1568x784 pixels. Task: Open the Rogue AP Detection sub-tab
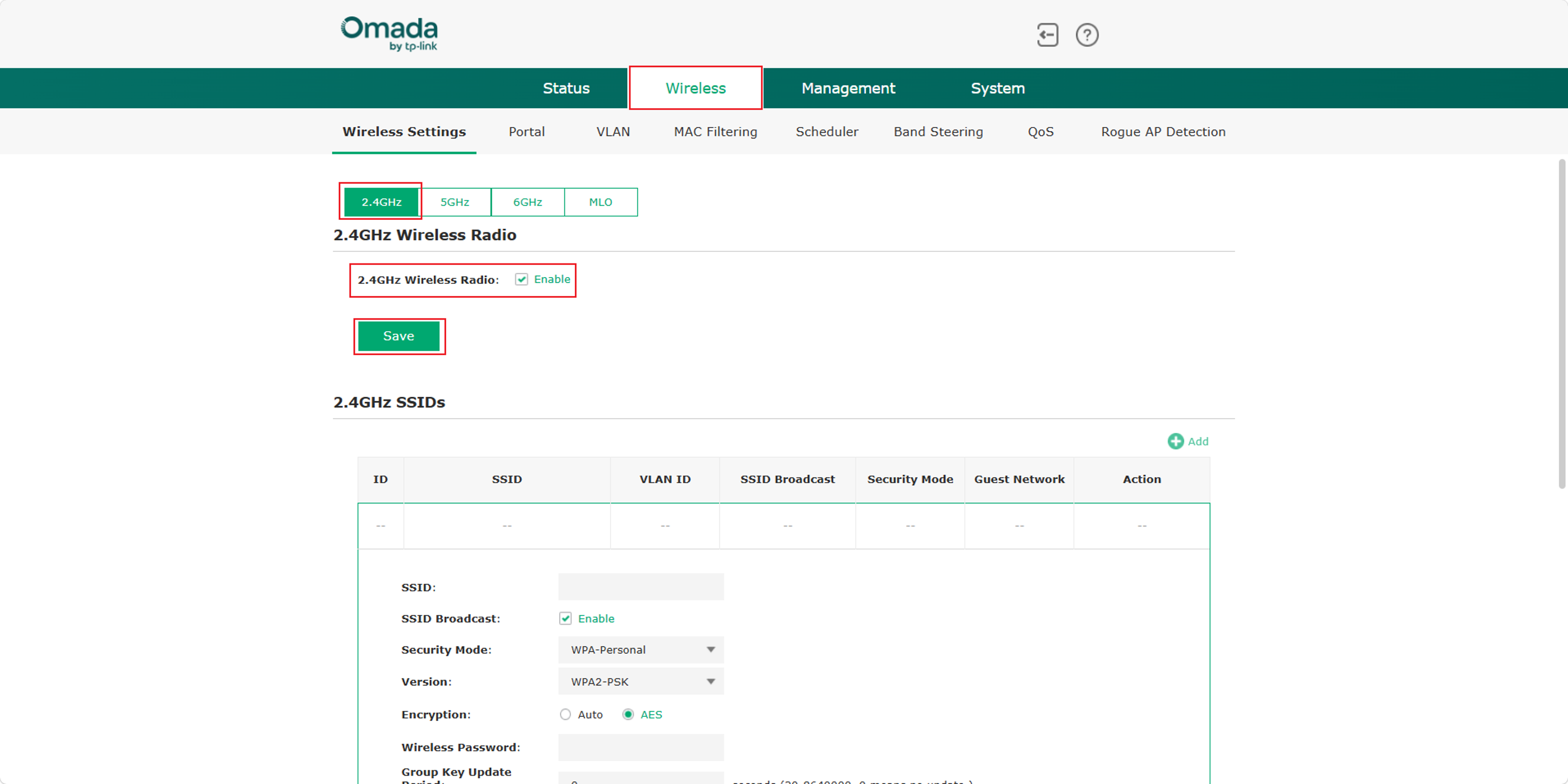coord(1163,132)
